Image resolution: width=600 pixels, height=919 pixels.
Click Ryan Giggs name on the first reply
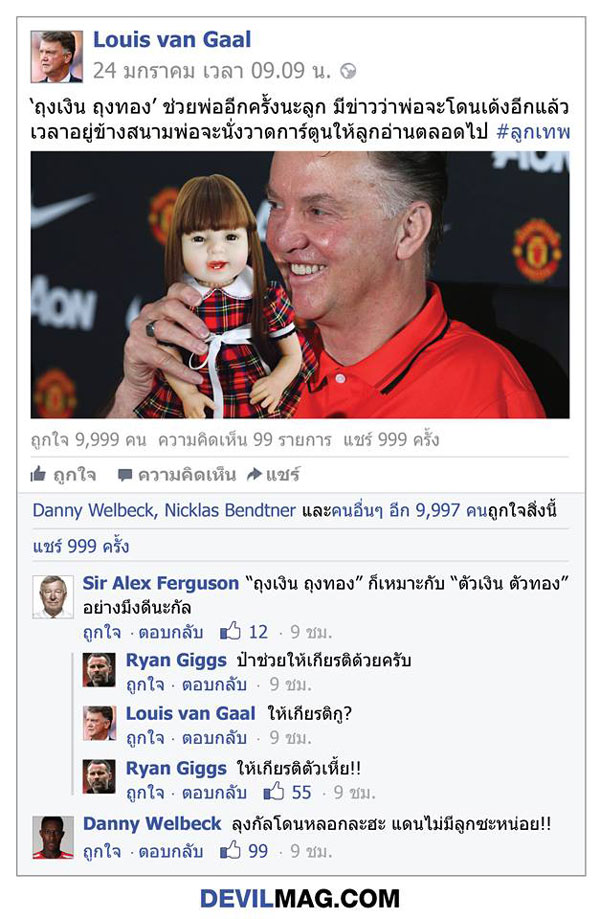176,660
